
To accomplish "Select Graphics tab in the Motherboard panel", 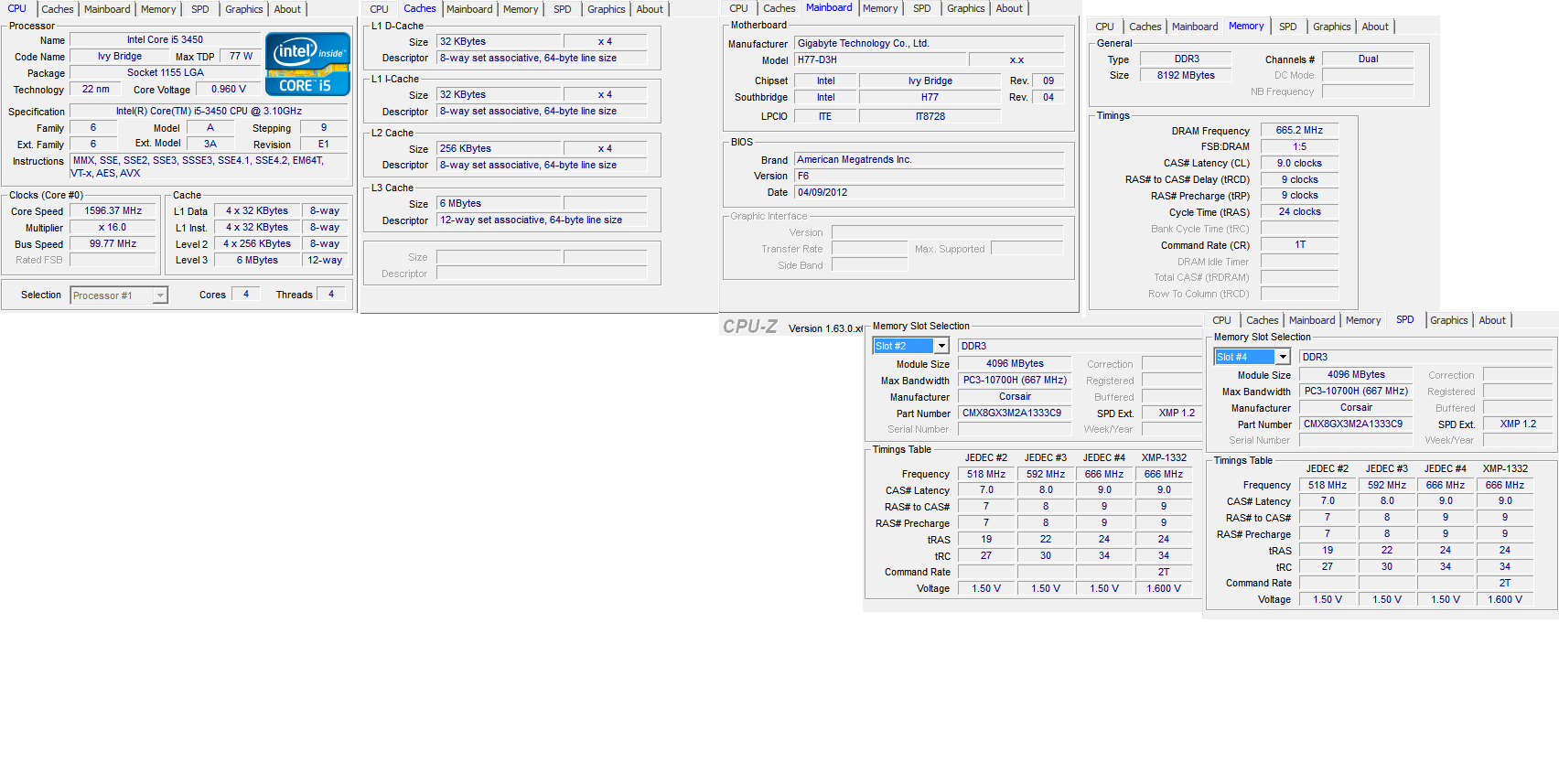I will [966, 8].
